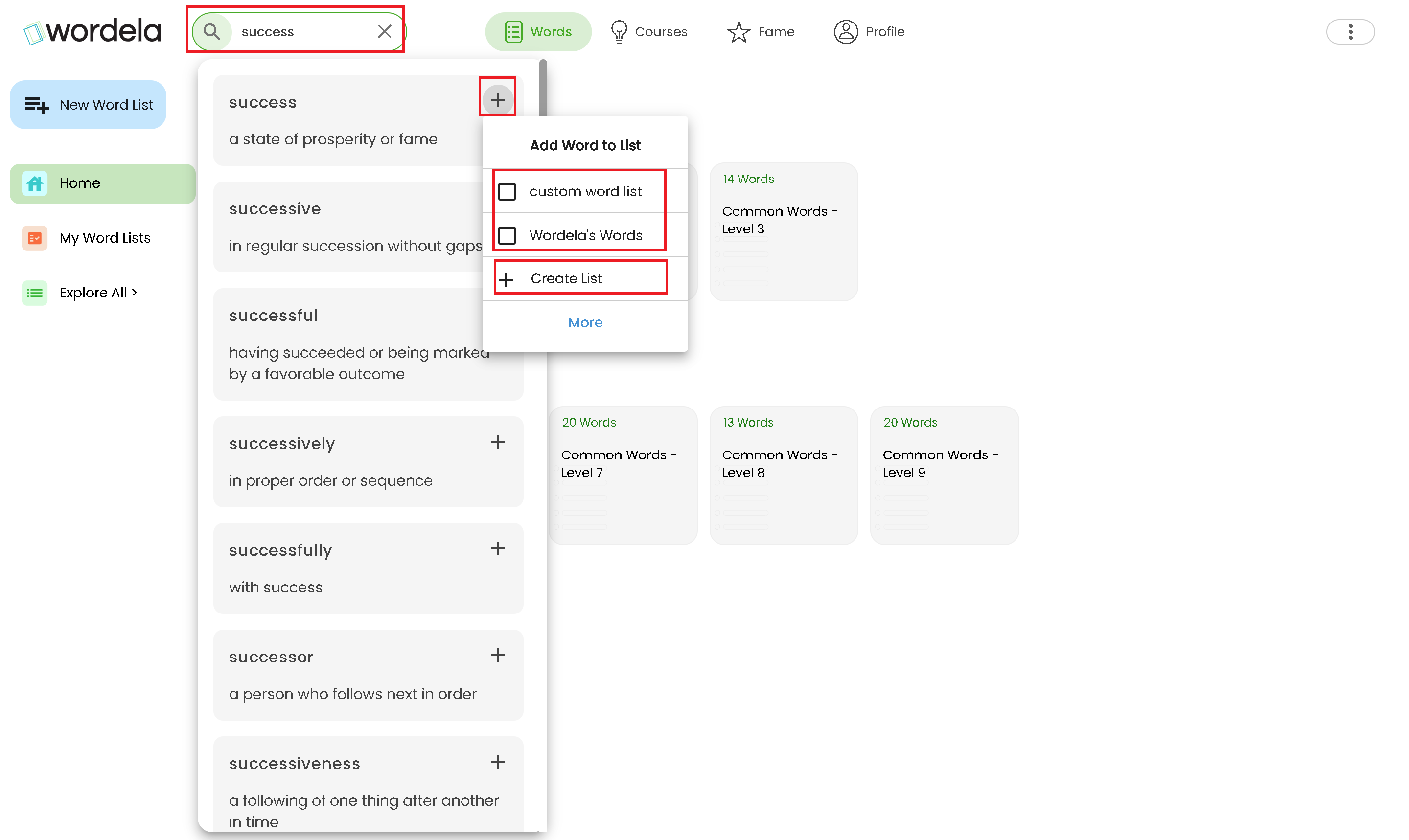Click More in the Add Word popup

(x=585, y=322)
